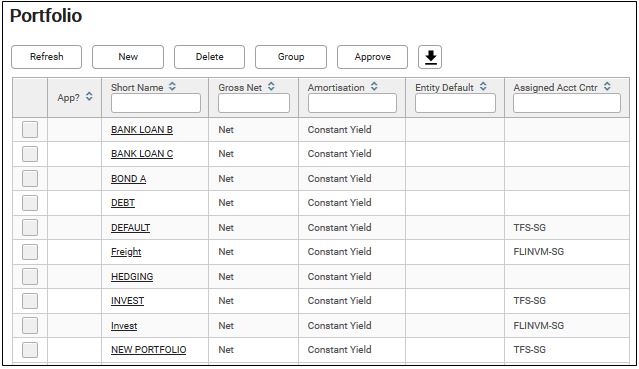This screenshot has width=639, height=369.
Task: Tick the checkbox for BANK LOAN B
Action: pyautogui.click(x=30, y=130)
